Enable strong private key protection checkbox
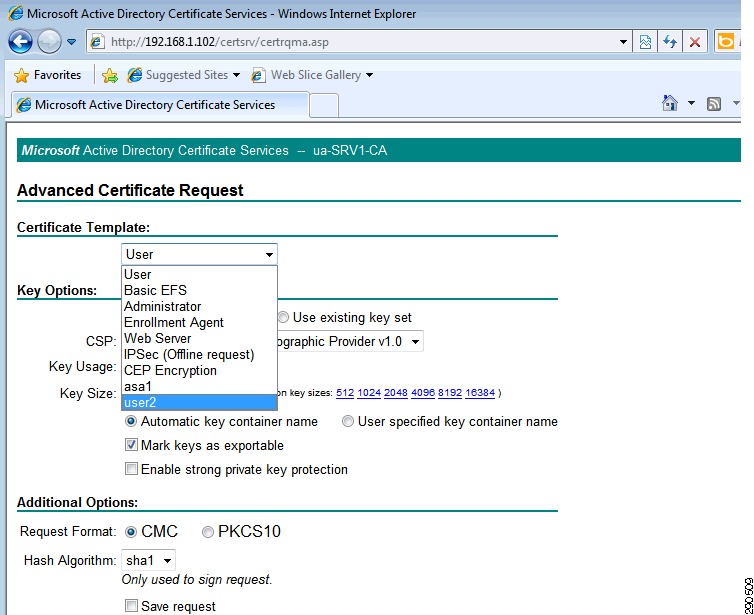This screenshot has width=754, height=615. click(x=131, y=469)
